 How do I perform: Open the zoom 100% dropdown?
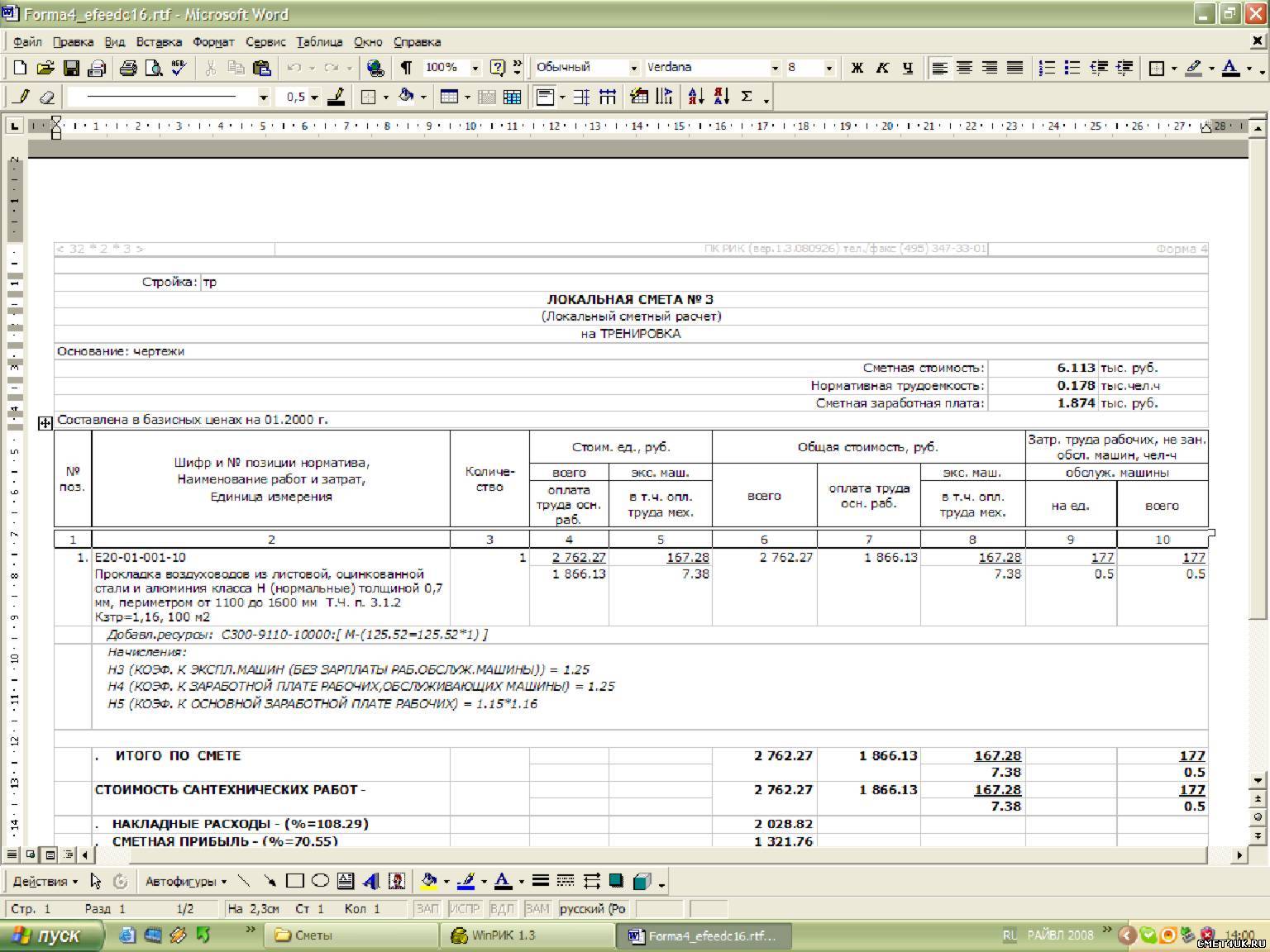pos(475,69)
